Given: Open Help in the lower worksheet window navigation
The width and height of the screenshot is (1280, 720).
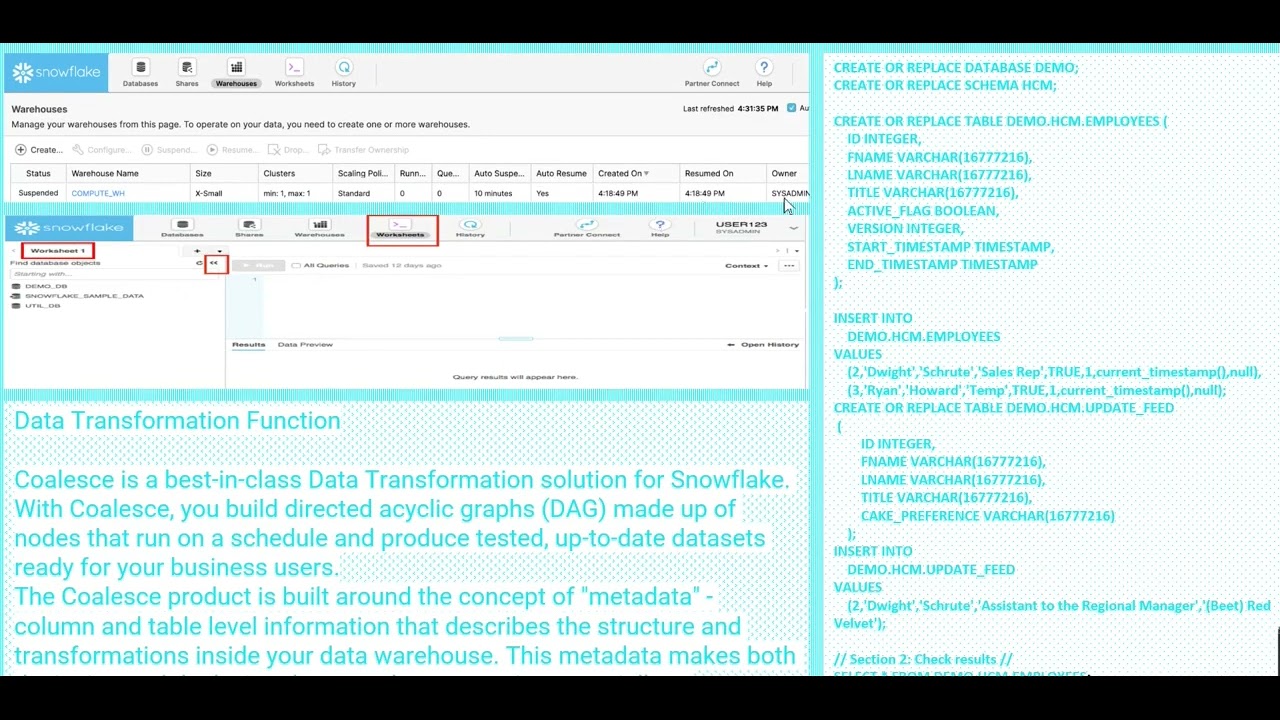Looking at the screenshot, I should (x=660, y=229).
